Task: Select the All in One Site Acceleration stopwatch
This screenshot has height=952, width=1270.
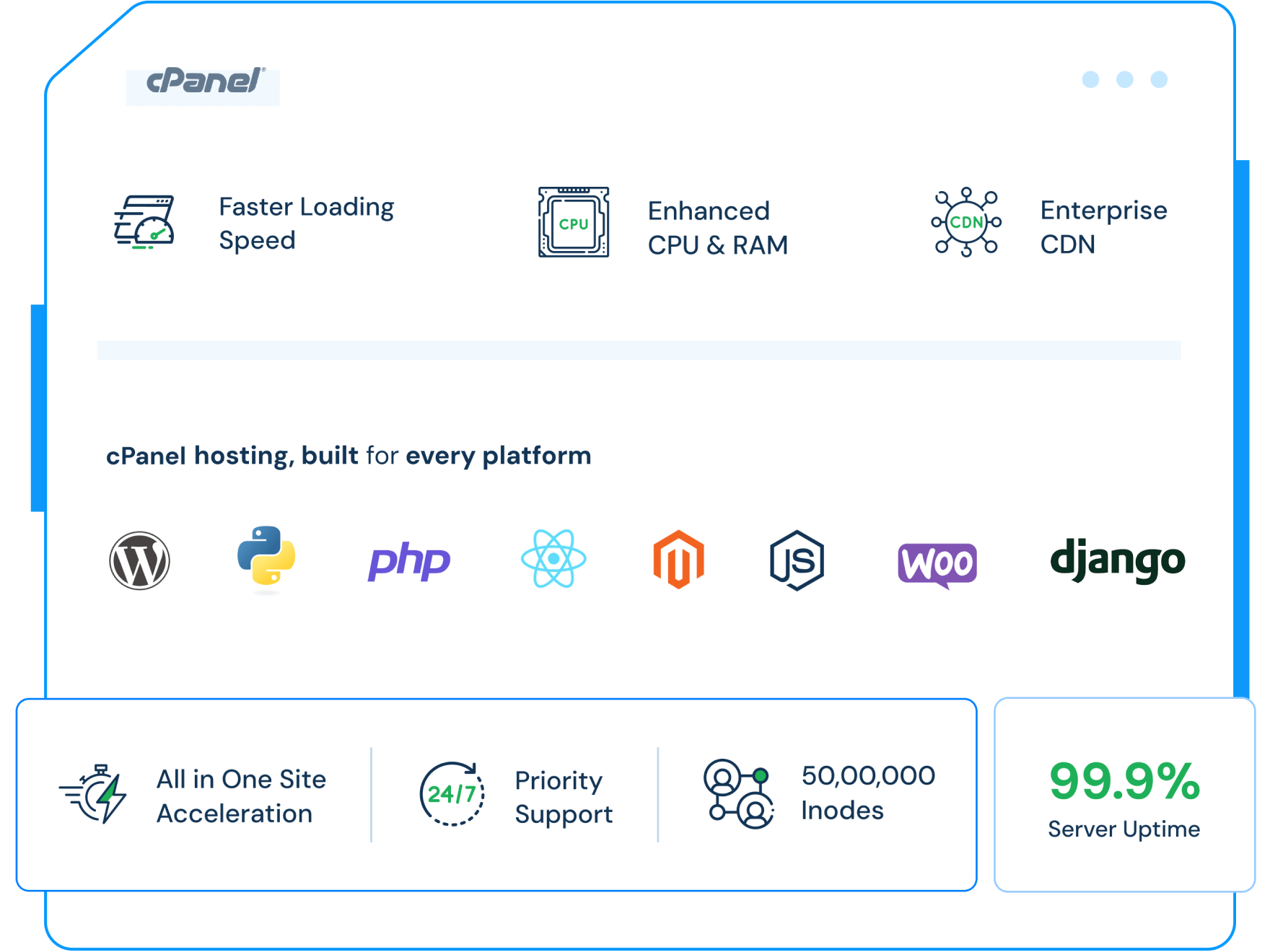Action: click(x=92, y=795)
